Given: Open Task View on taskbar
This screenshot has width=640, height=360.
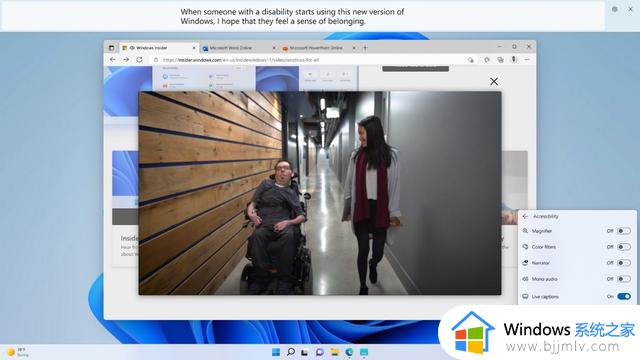Looking at the screenshot, I should (x=305, y=352).
